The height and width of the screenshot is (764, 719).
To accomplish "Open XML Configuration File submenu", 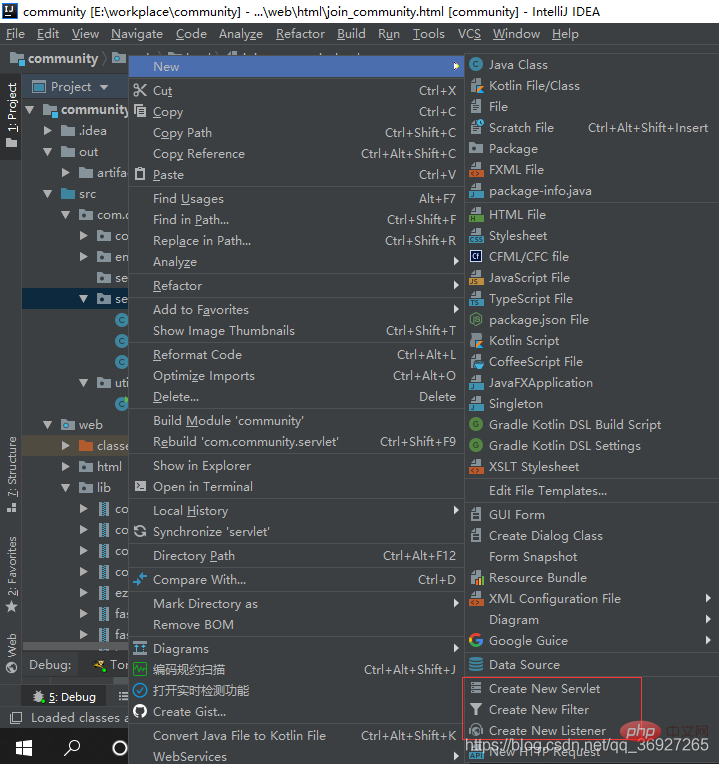I will tap(591, 599).
